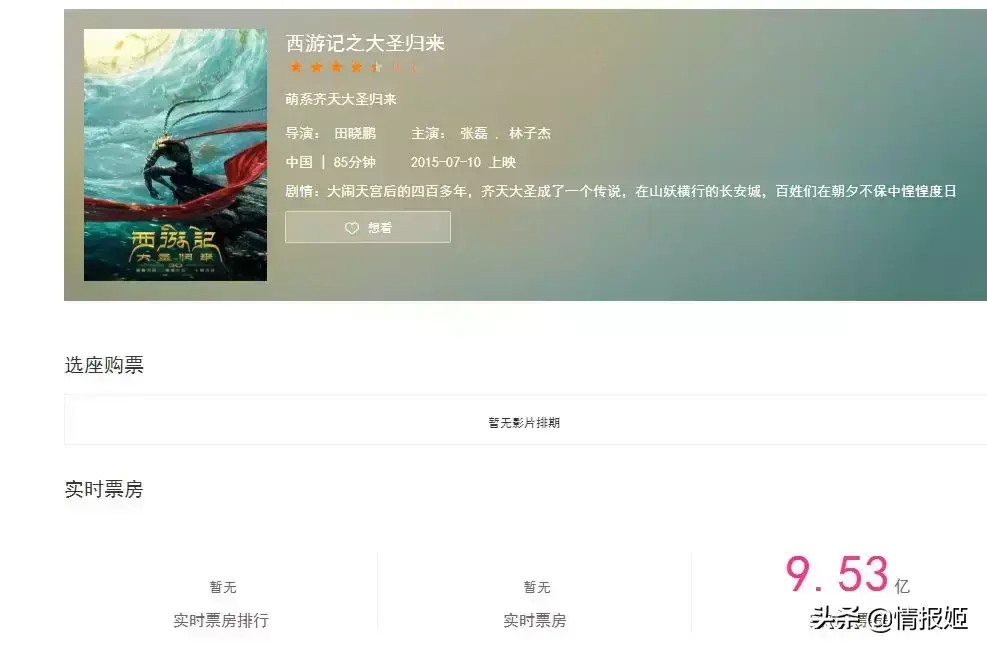
Task: Click the 2015-07-10 上映 release date
Action: (x=463, y=162)
